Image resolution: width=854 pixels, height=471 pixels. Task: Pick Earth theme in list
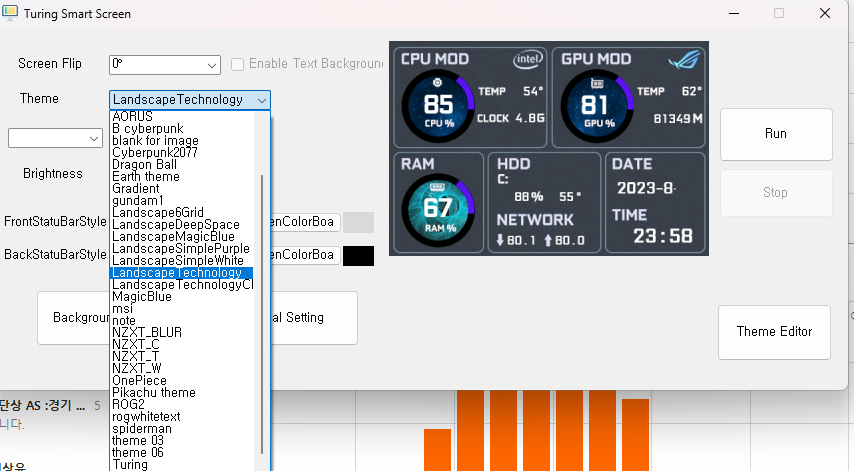pos(182,176)
